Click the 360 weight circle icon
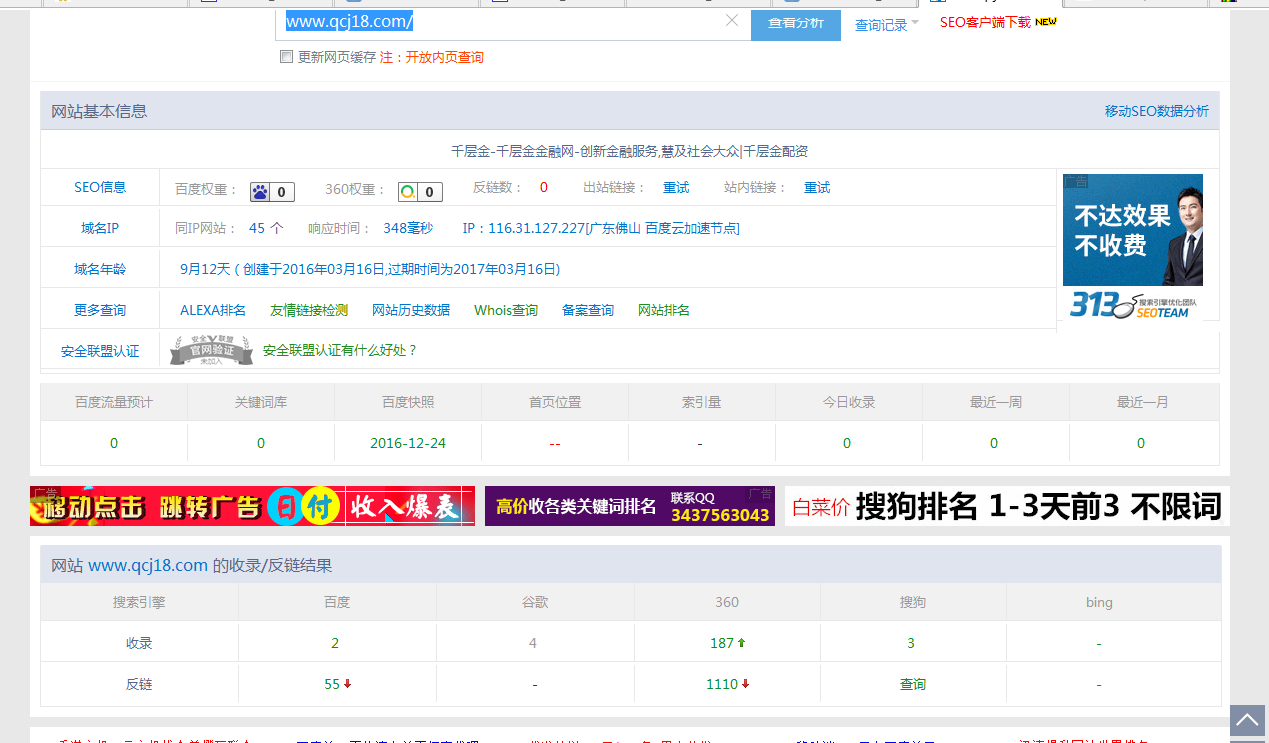The width and height of the screenshot is (1269, 743). tap(408, 192)
